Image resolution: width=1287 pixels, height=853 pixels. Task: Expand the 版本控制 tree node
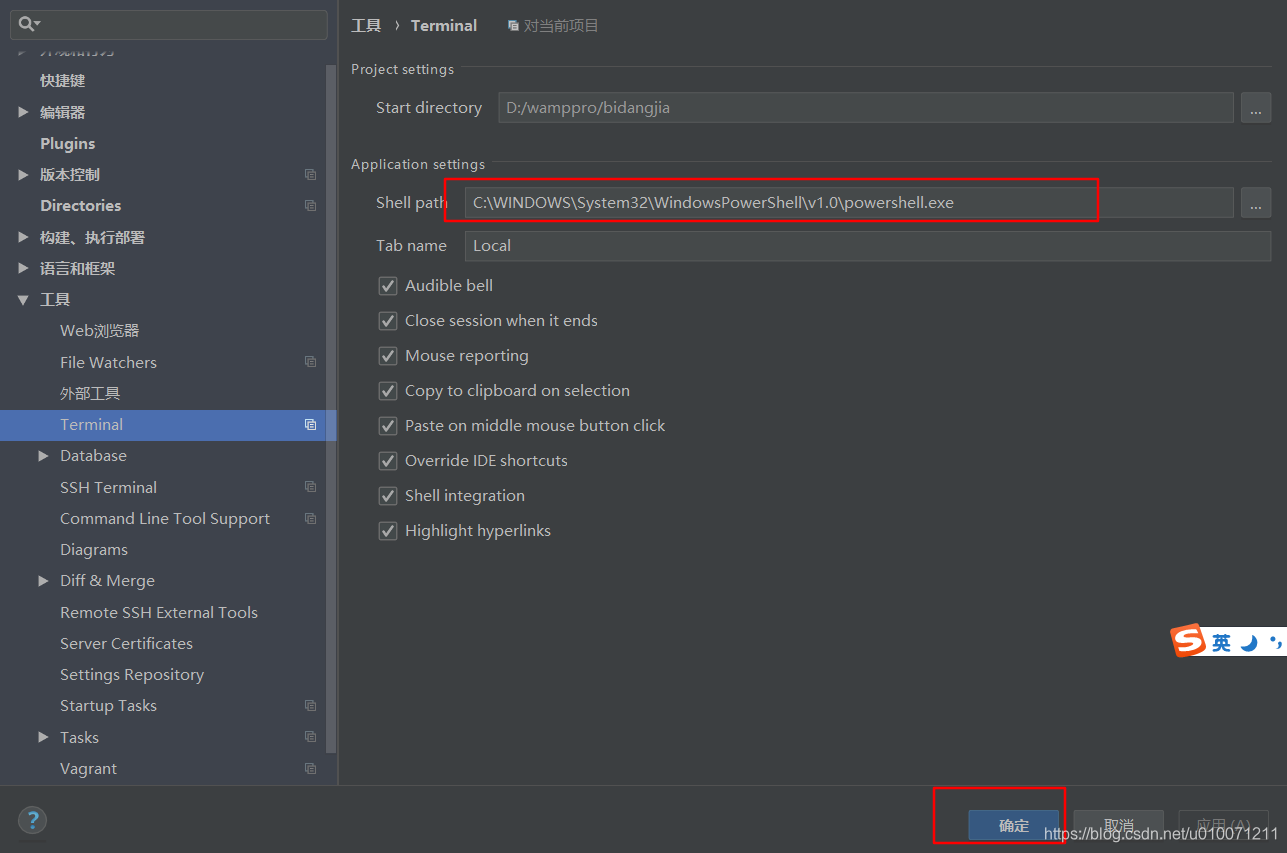coord(23,174)
